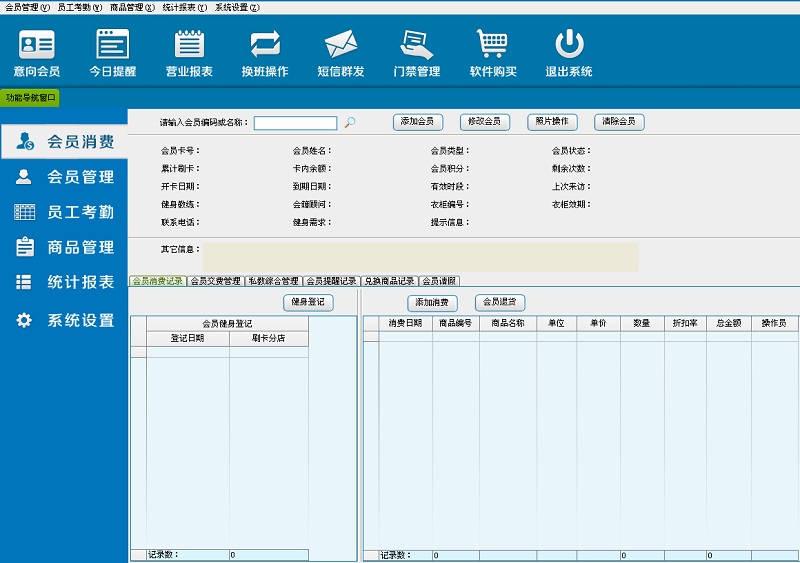
Task: Click the 今日提醒 reminder icon
Action: point(112,53)
